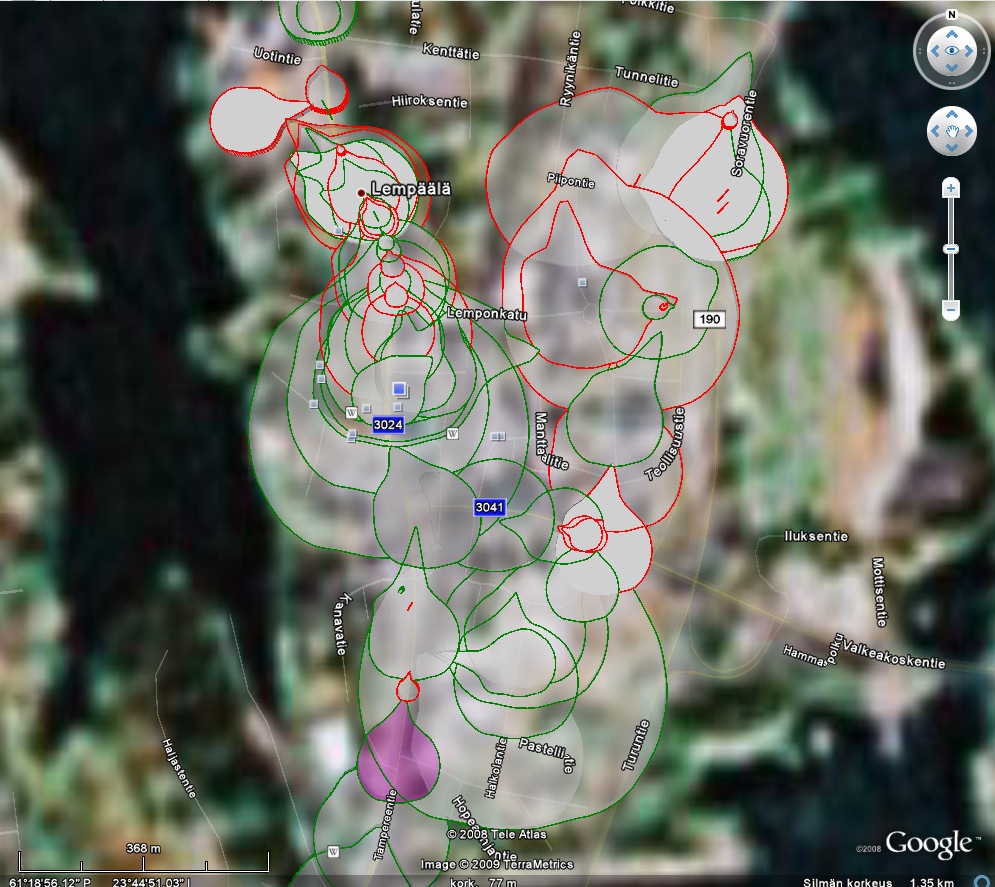Open the Wikipedia W icon beside Tampereentie label

[x=333, y=851]
